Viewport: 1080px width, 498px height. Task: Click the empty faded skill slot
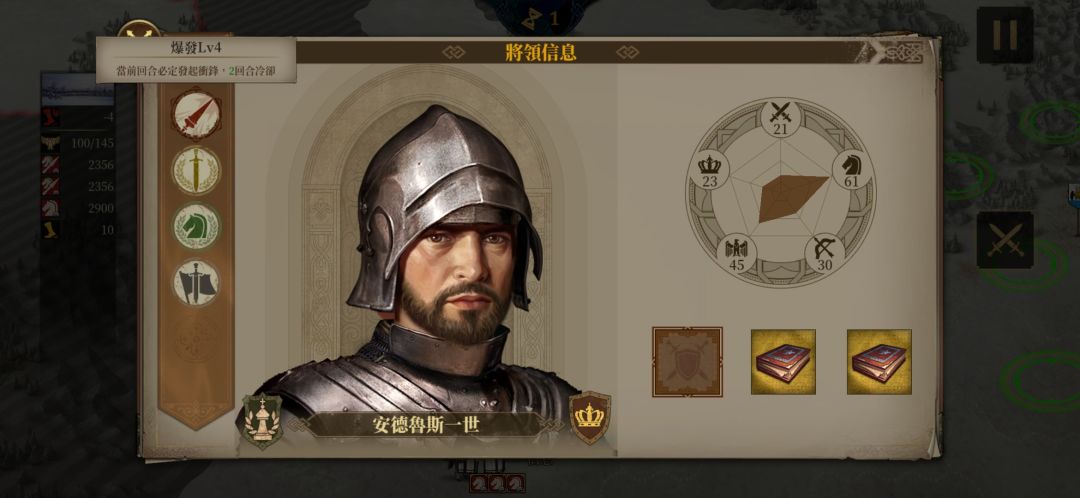(x=196, y=340)
